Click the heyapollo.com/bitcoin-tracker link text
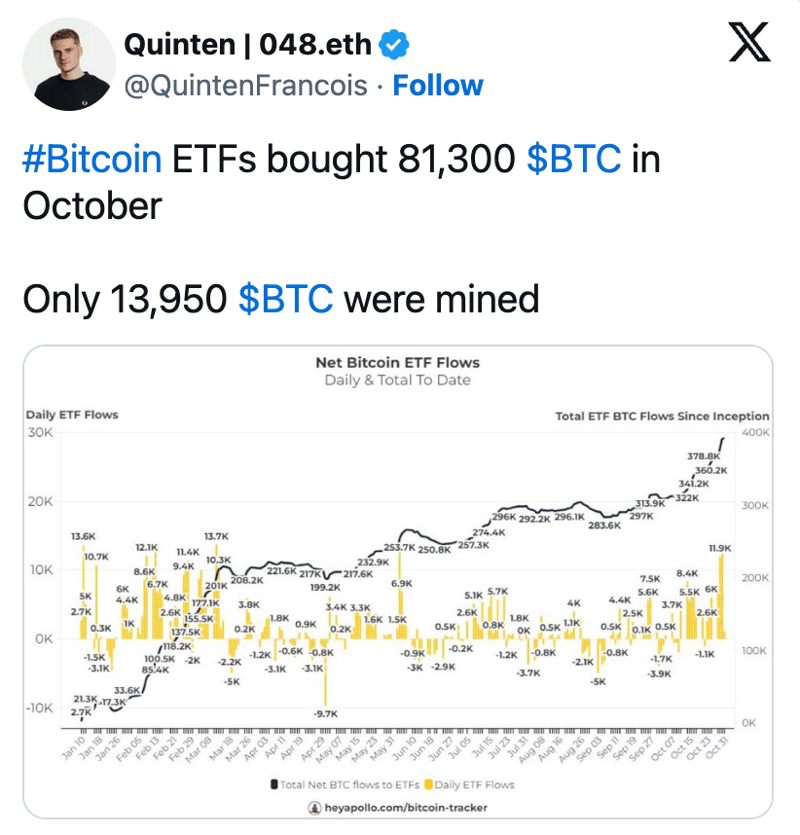The height and width of the screenshot is (835, 800). 406,808
